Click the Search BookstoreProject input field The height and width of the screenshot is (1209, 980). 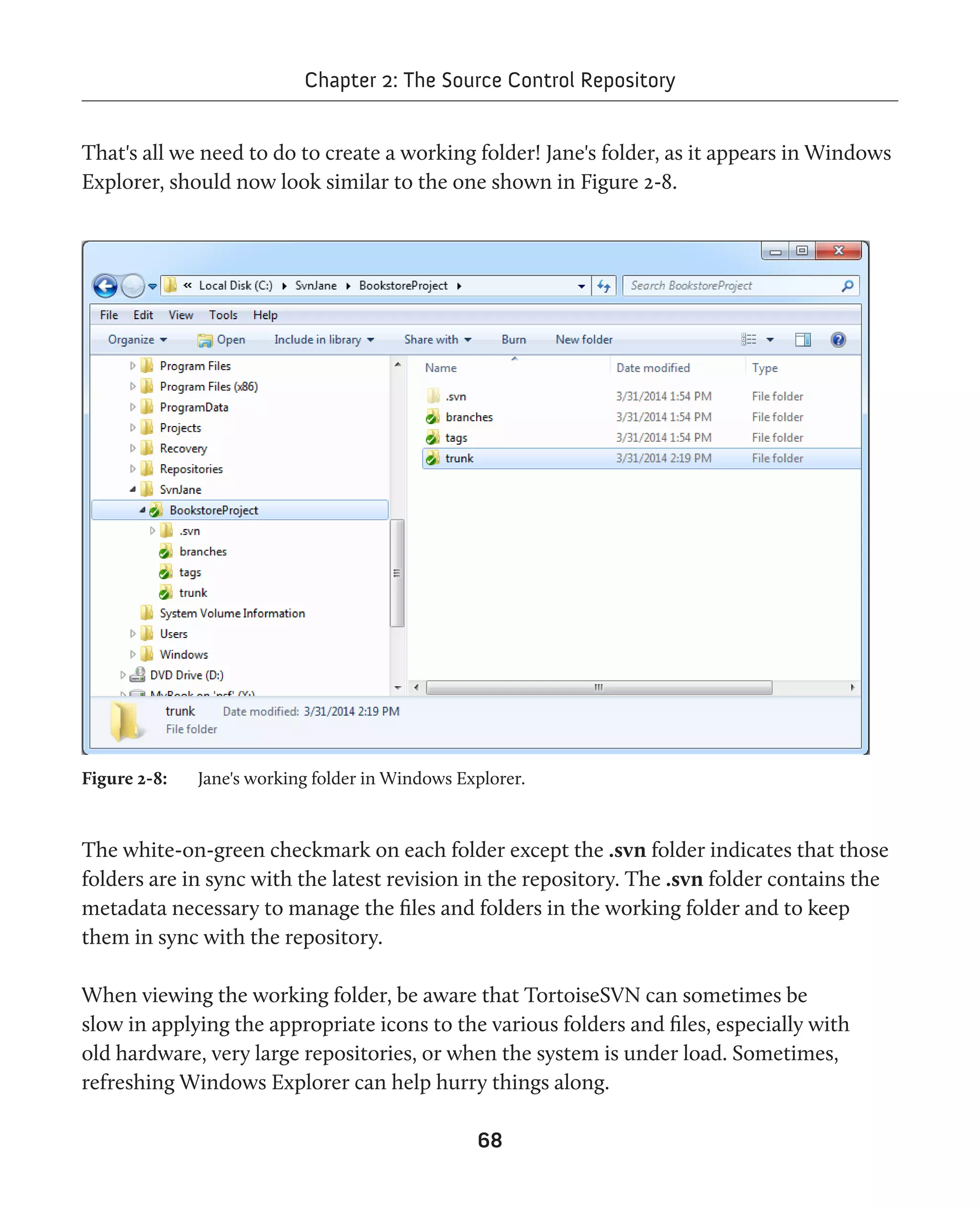tap(741, 286)
